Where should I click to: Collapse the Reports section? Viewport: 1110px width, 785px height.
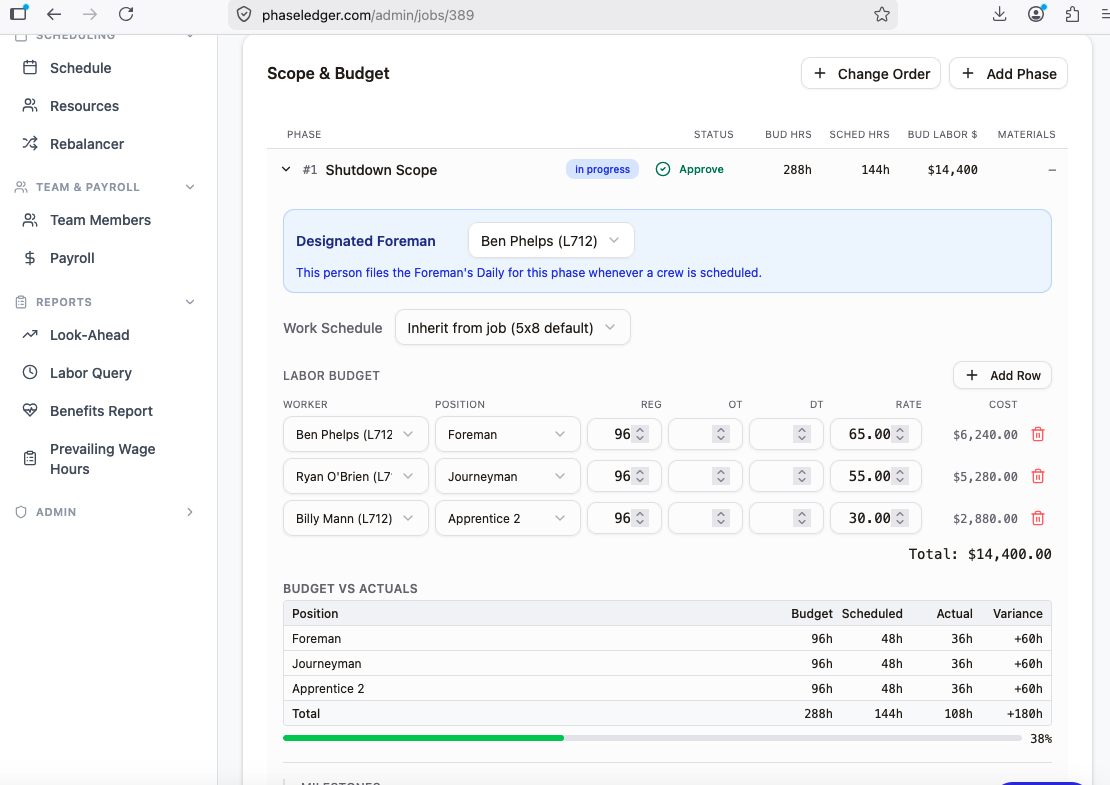(190, 302)
